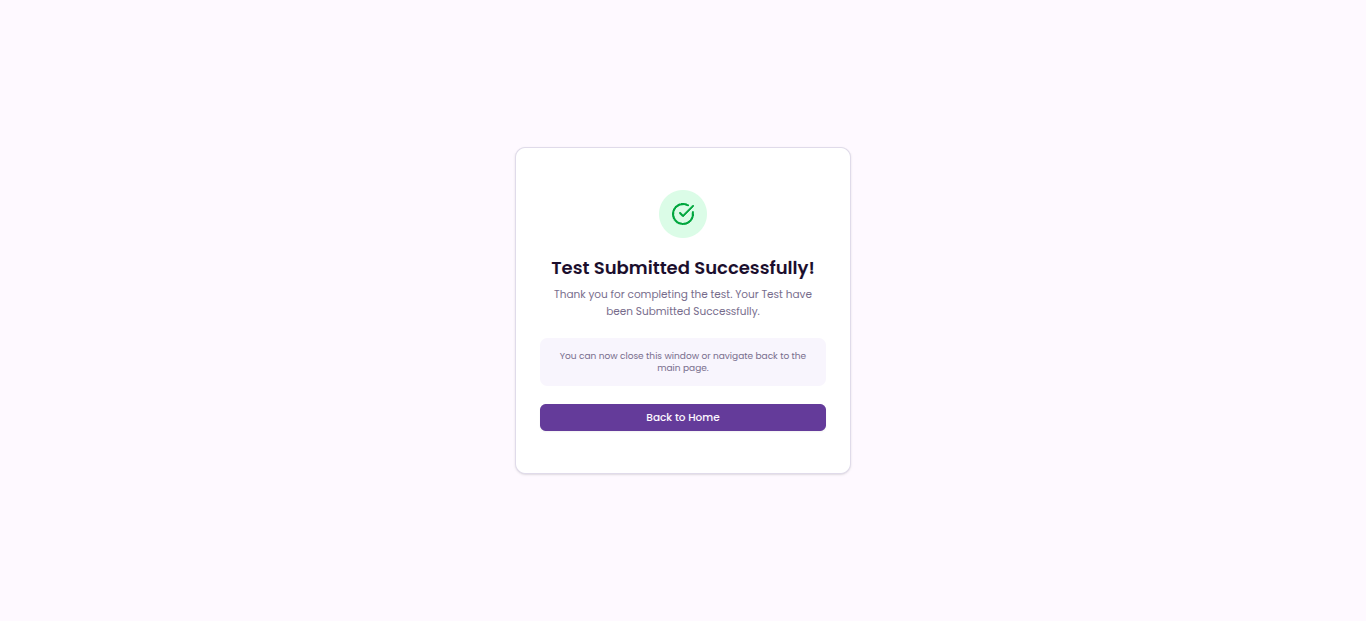Return home via the purple button
1366x621 pixels.
coord(683,417)
